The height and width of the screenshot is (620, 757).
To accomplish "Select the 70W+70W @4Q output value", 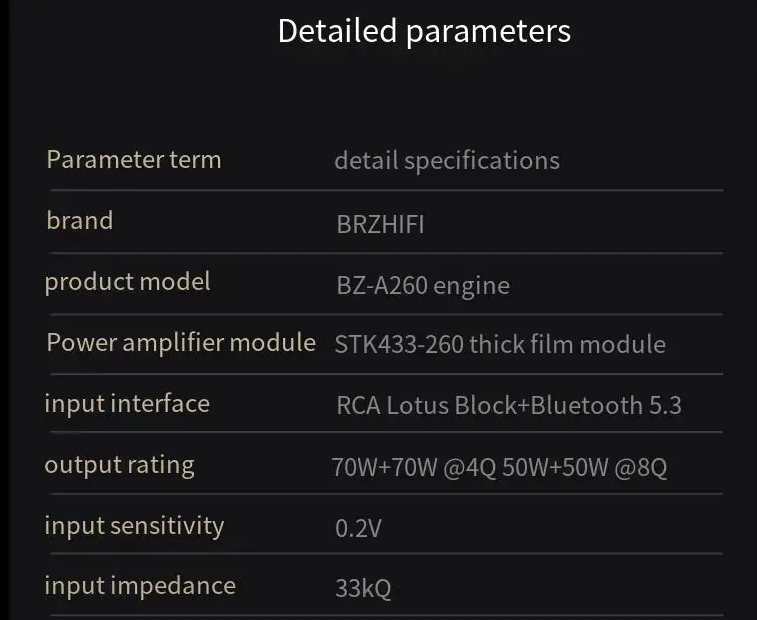I will 414,467.
